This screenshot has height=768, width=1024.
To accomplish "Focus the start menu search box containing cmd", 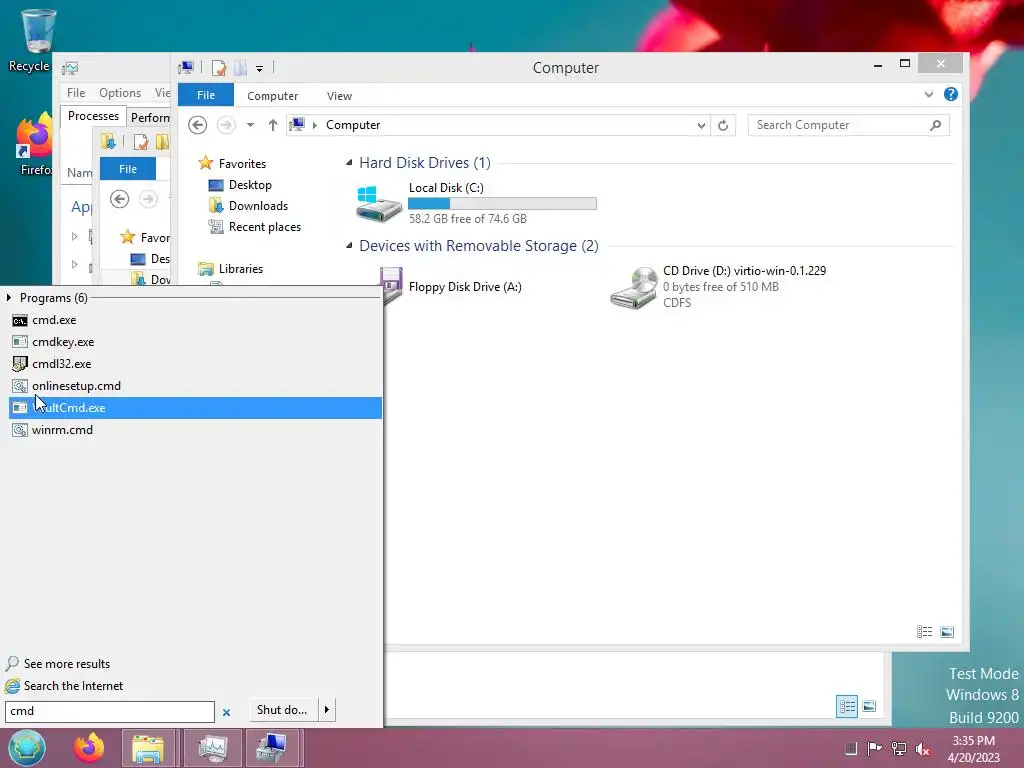I will [x=110, y=711].
